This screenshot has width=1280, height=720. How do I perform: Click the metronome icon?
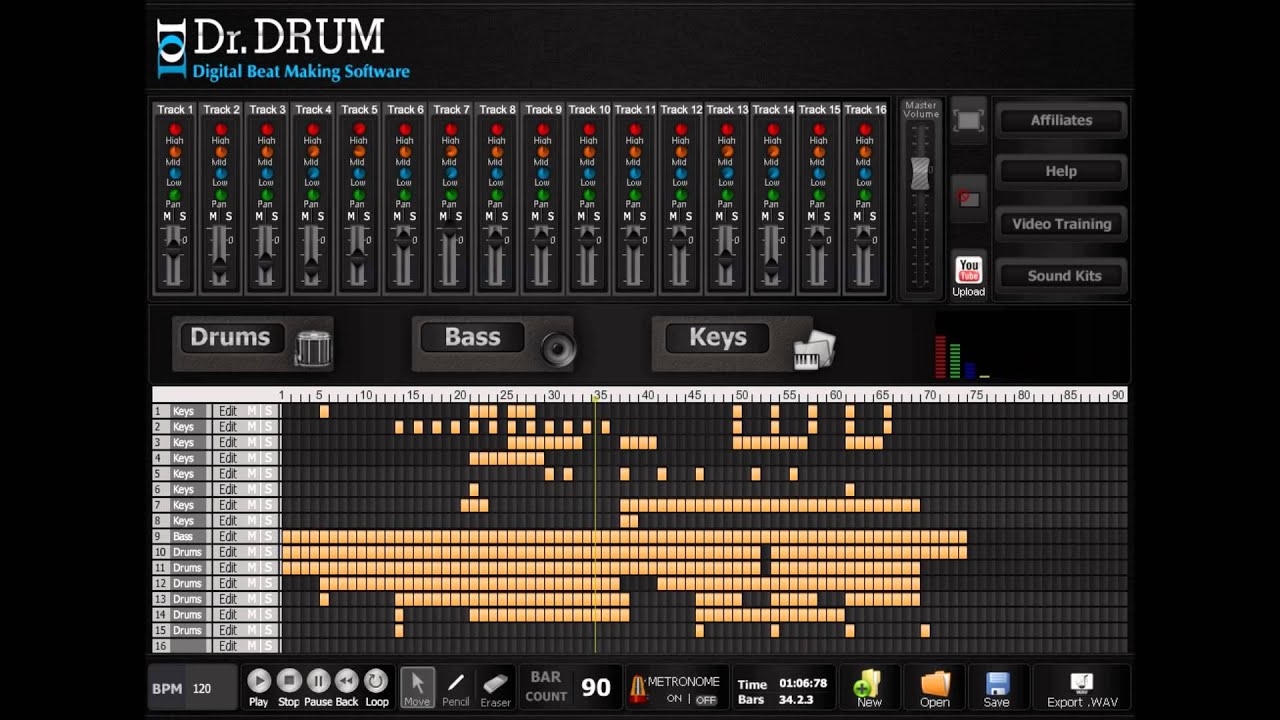636,689
